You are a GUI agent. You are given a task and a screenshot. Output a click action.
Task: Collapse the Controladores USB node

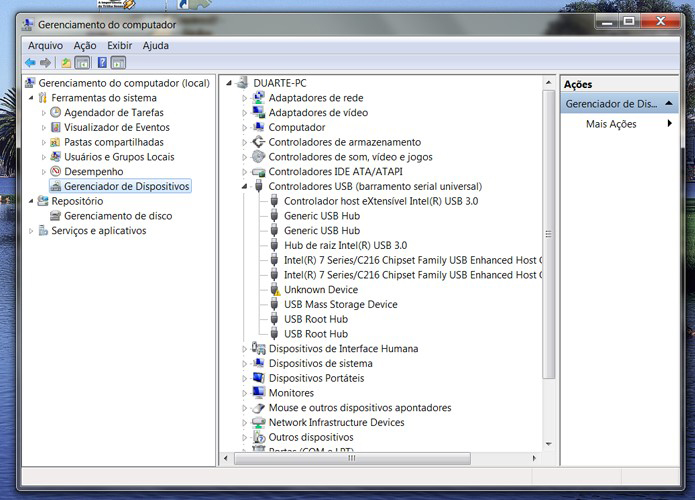pos(244,187)
